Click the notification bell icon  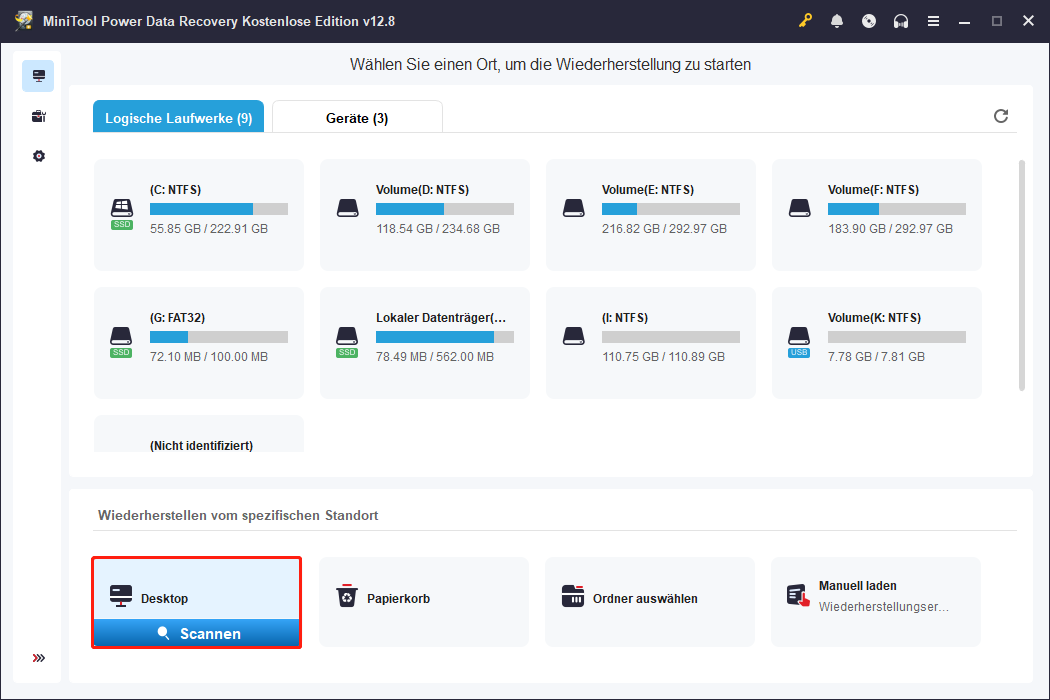click(x=837, y=20)
